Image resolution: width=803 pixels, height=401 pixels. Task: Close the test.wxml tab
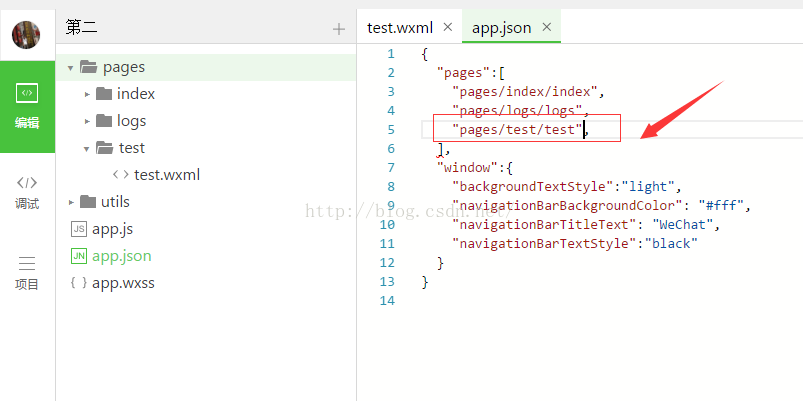coord(447,27)
